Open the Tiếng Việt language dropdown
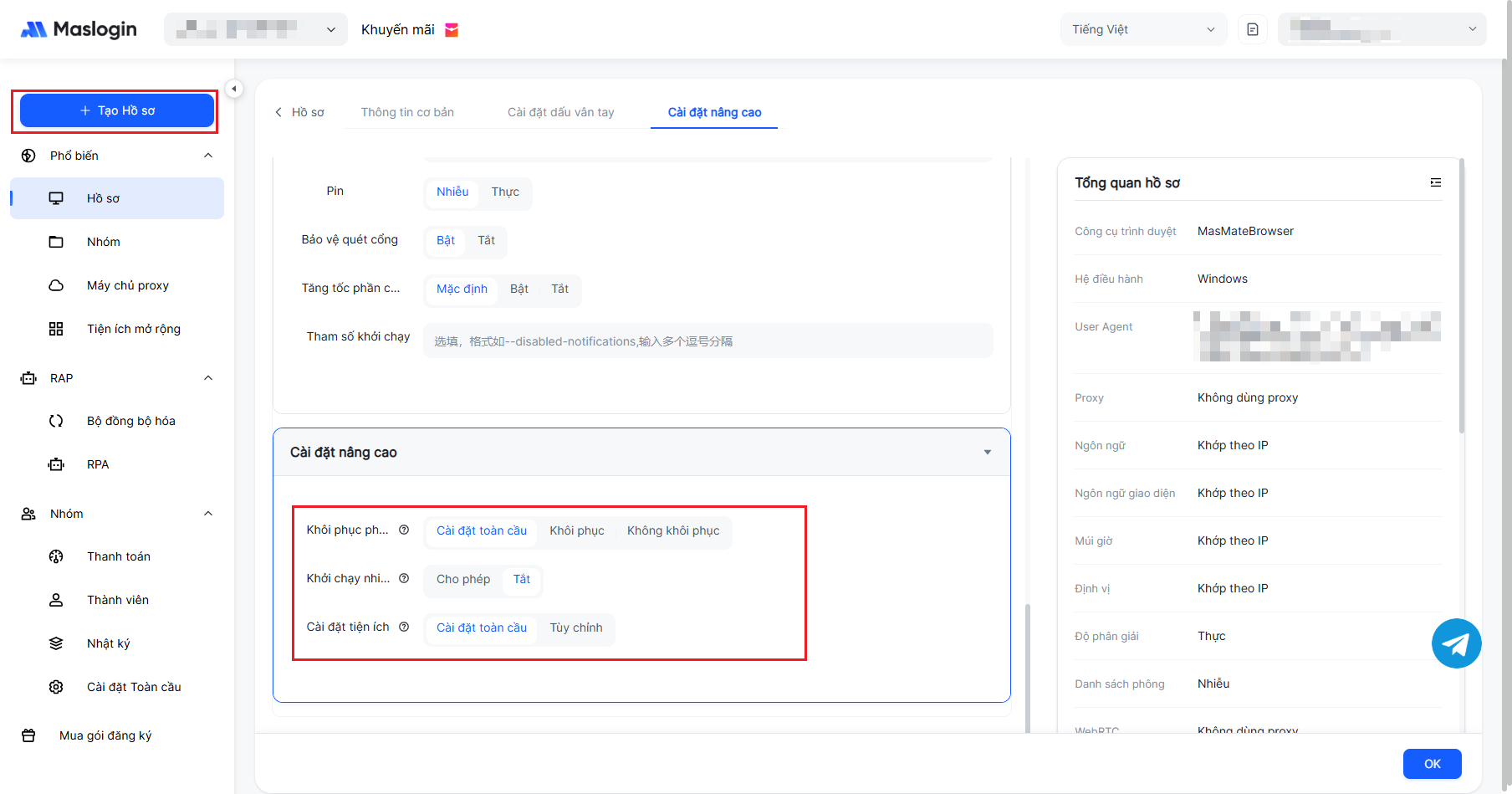Image resolution: width=1512 pixels, height=794 pixels. [x=1142, y=30]
